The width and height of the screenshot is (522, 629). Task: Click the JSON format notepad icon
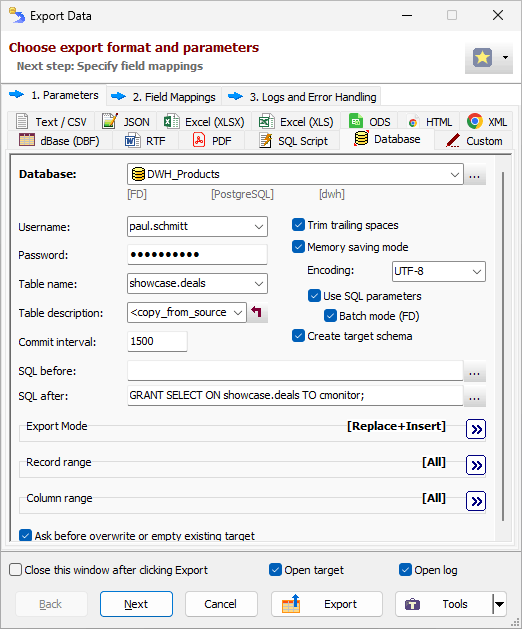tap(110, 121)
